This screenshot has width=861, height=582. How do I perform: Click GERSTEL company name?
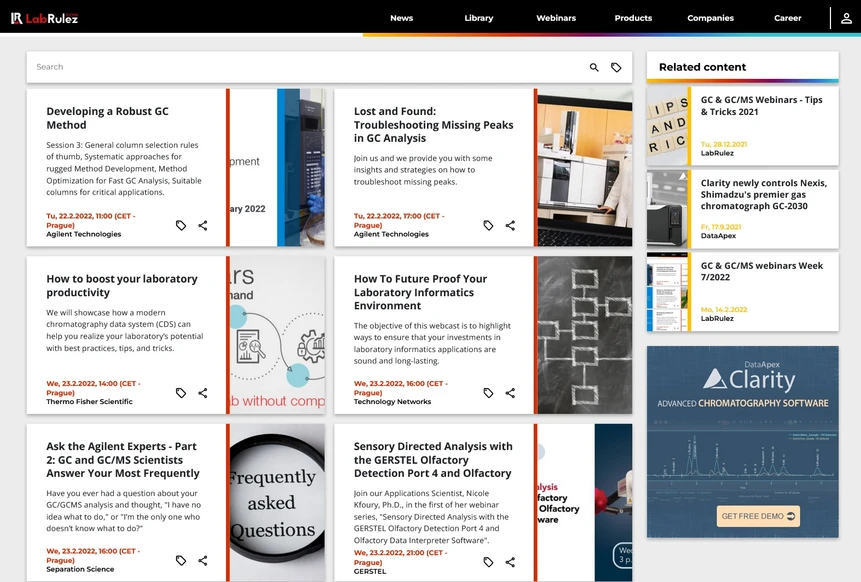tap(370, 571)
